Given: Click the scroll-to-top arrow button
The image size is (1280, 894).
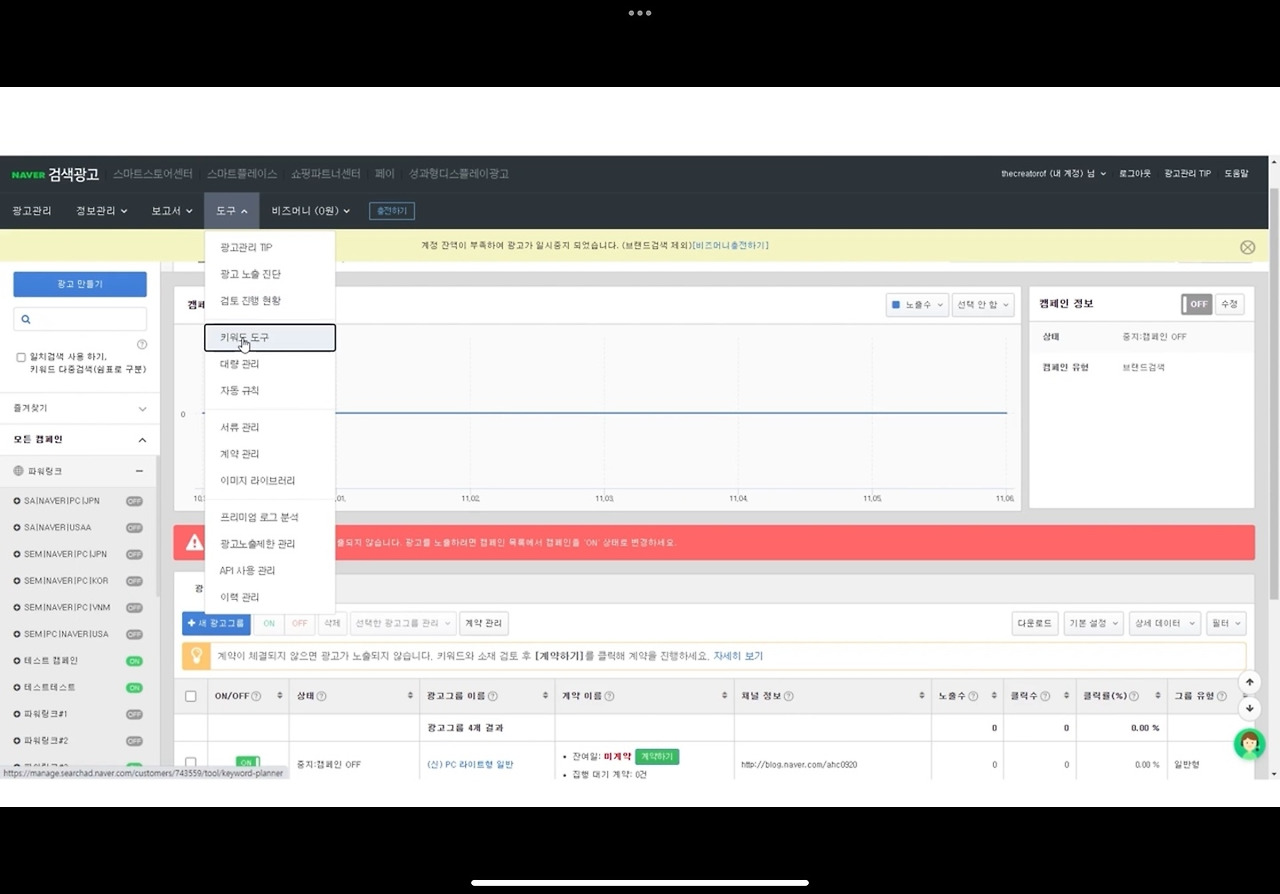Looking at the screenshot, I should (1249, 682).
